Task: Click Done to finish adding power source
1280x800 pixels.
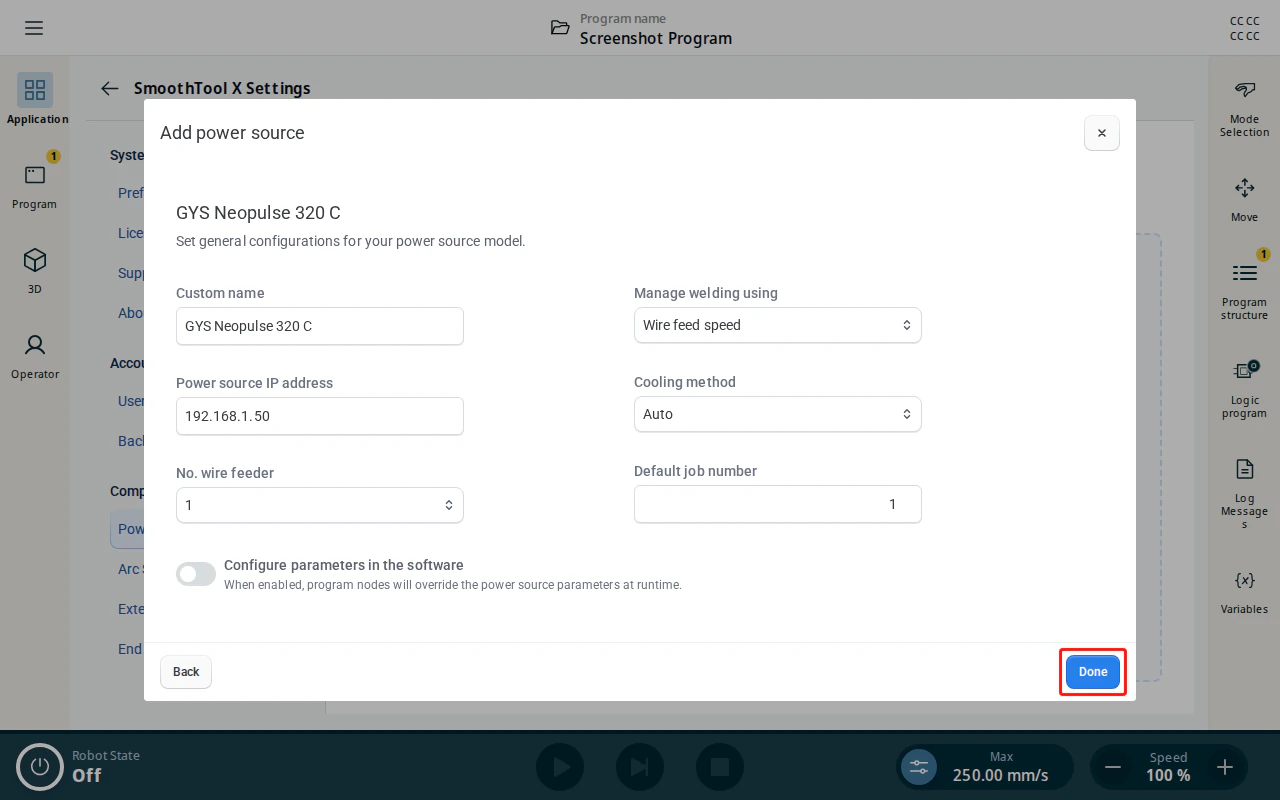Action: pos(1093,672)
